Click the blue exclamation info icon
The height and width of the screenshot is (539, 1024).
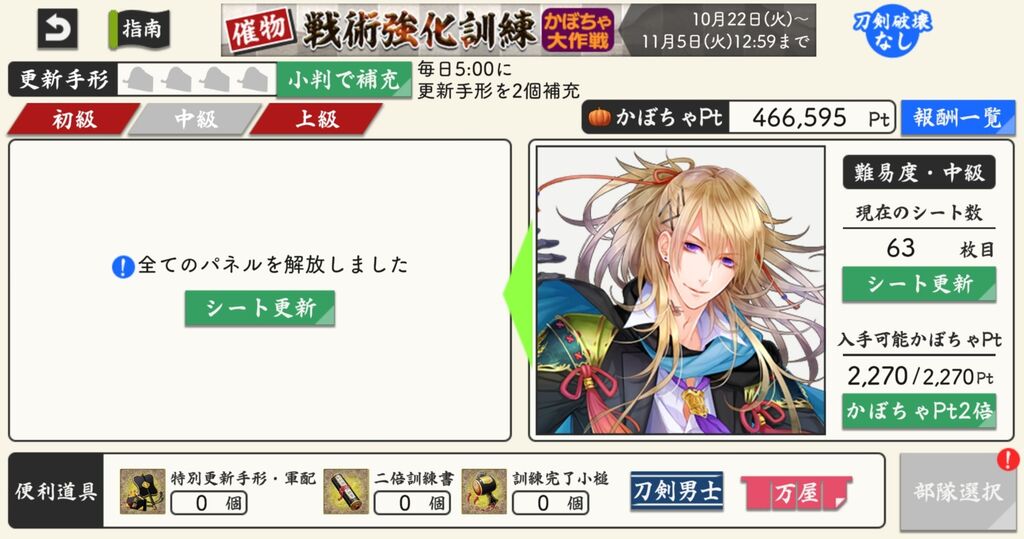123,267
